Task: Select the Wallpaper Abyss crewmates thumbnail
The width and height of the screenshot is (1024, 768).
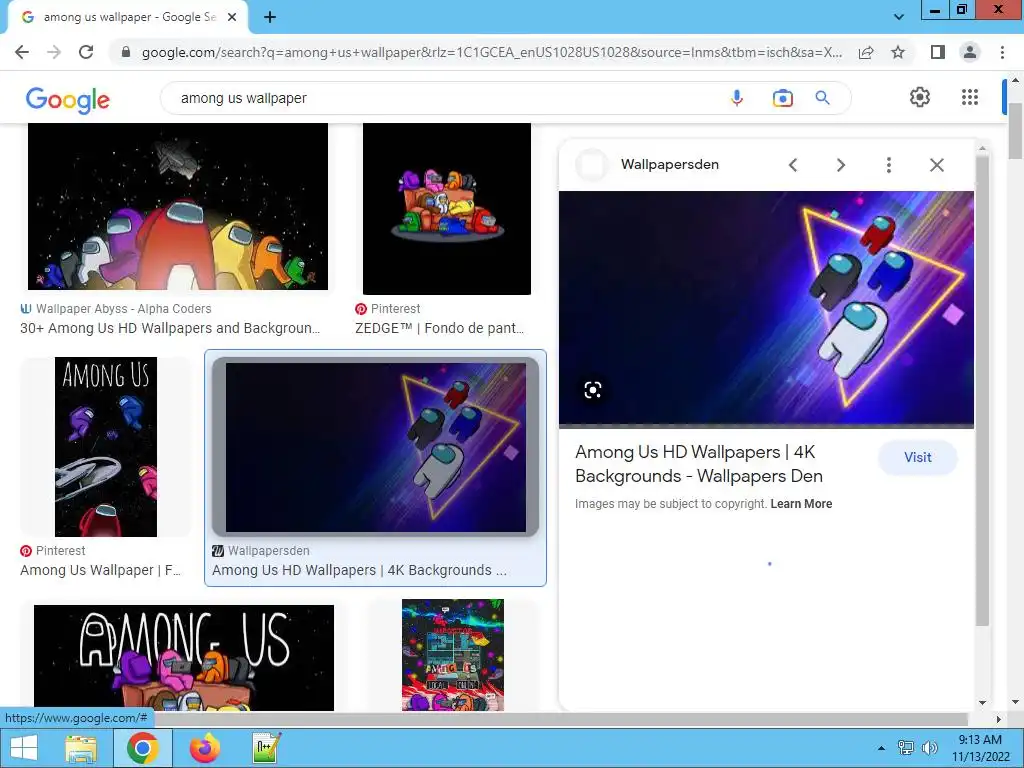Action: pyautogui.click(x=178, y=206)
